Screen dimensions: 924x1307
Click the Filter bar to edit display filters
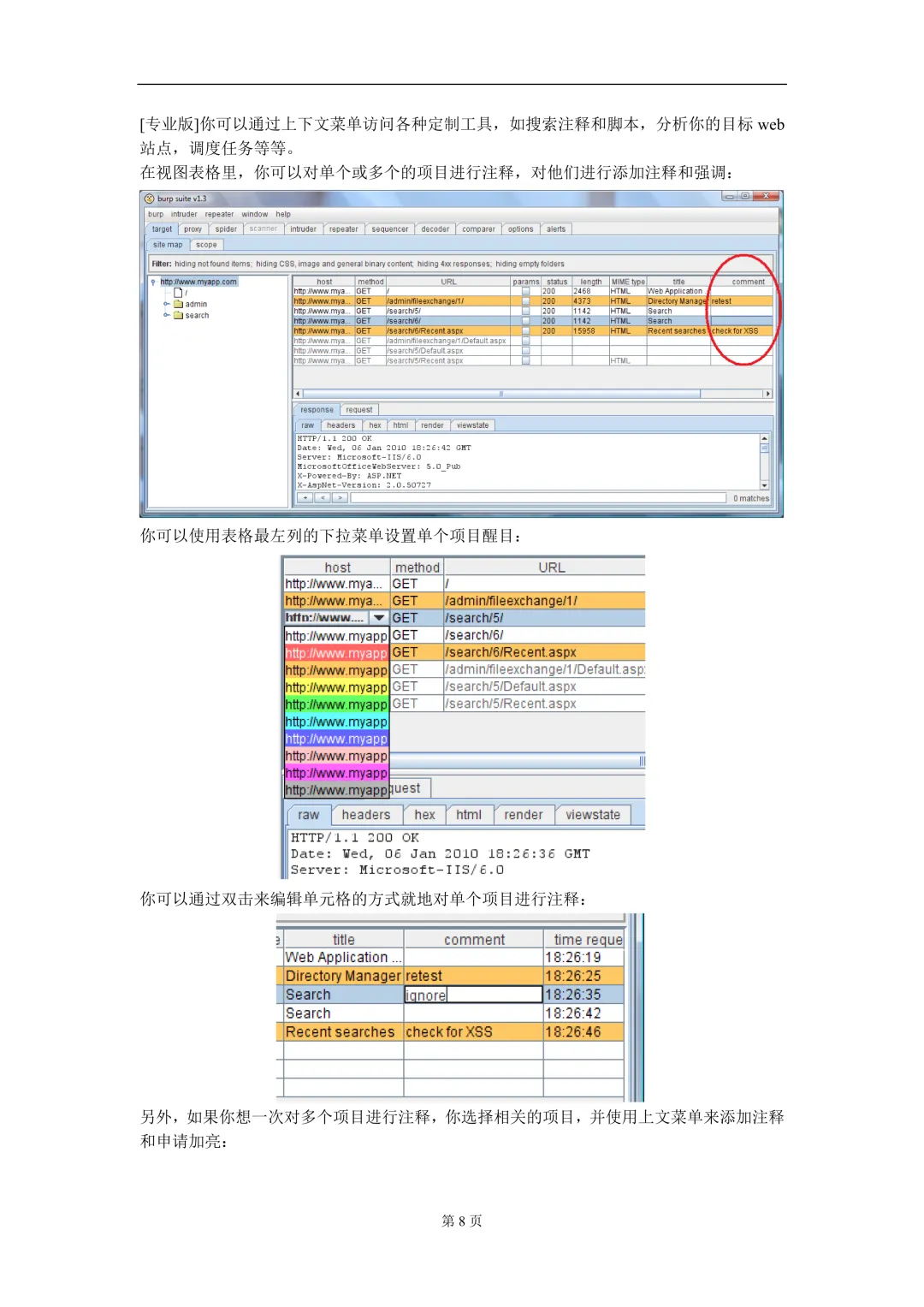tap(461, 264)
